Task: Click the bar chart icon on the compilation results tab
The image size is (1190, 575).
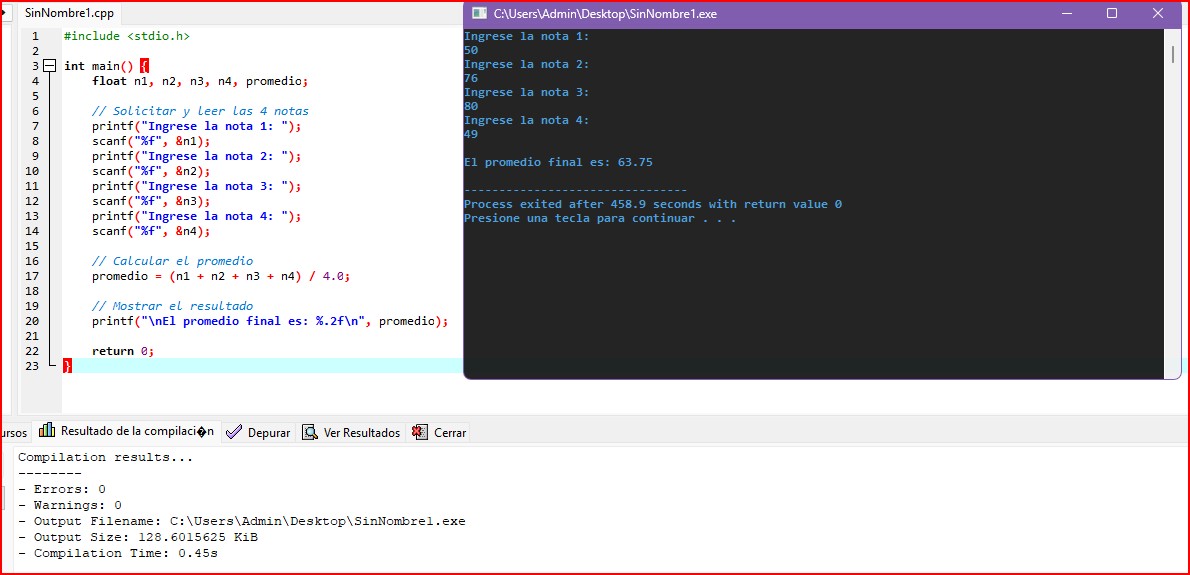Action: (46, 431)
